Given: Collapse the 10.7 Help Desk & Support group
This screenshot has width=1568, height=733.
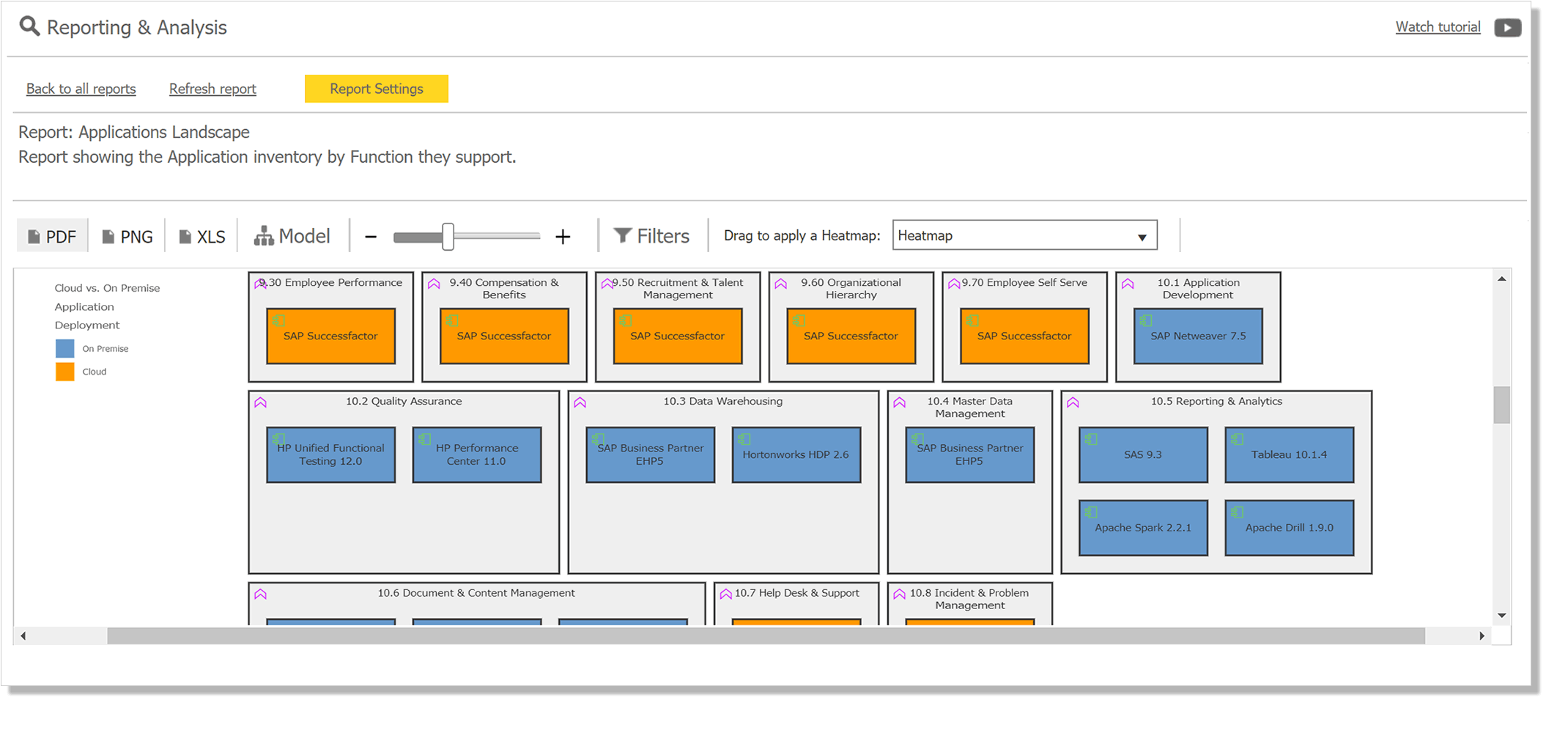Looking at the screenshot, I should 726,594.
